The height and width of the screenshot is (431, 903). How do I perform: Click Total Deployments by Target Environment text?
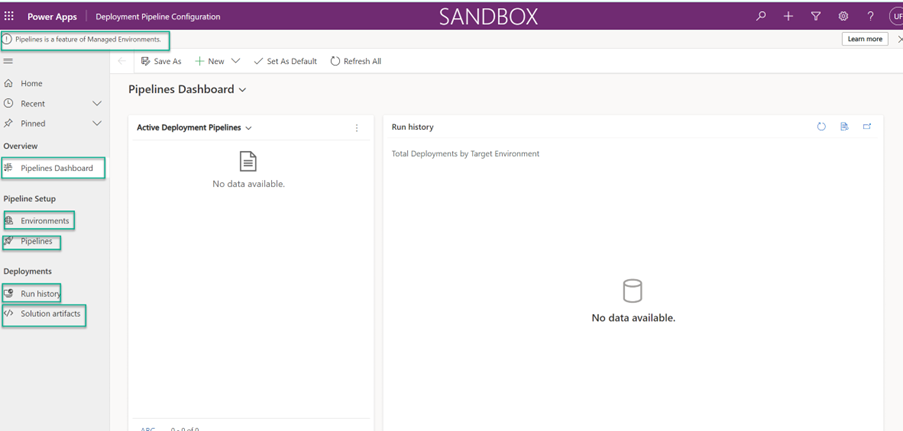(465, 154)
